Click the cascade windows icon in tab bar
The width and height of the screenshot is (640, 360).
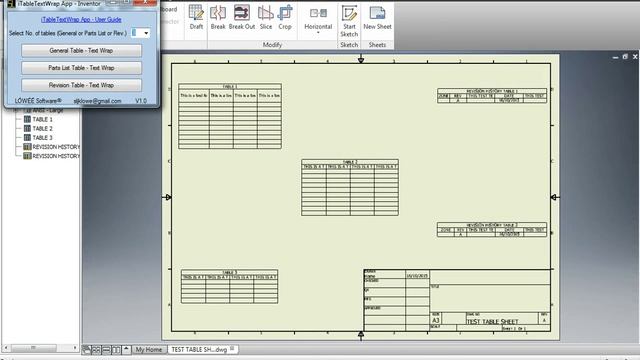pyautogui.click(x=87, y=350)
